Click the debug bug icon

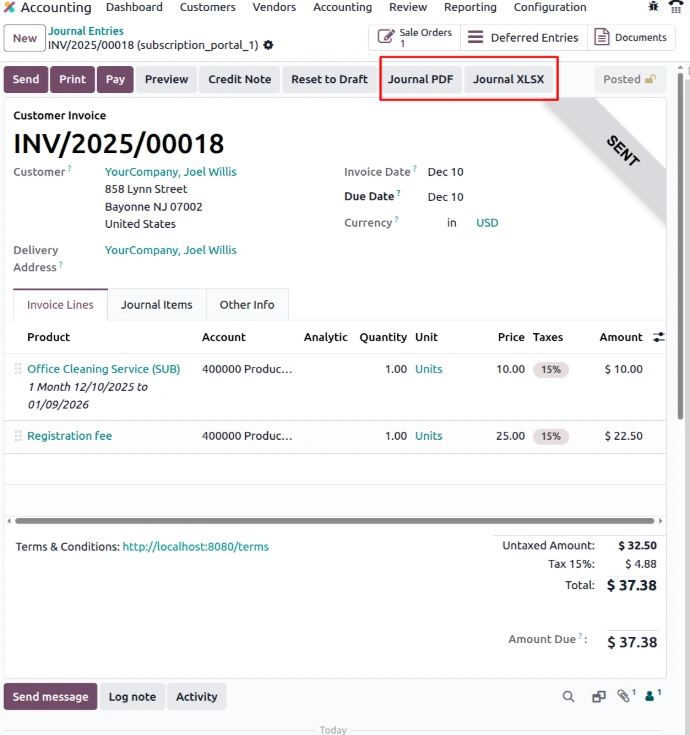(x=654, y=7)
